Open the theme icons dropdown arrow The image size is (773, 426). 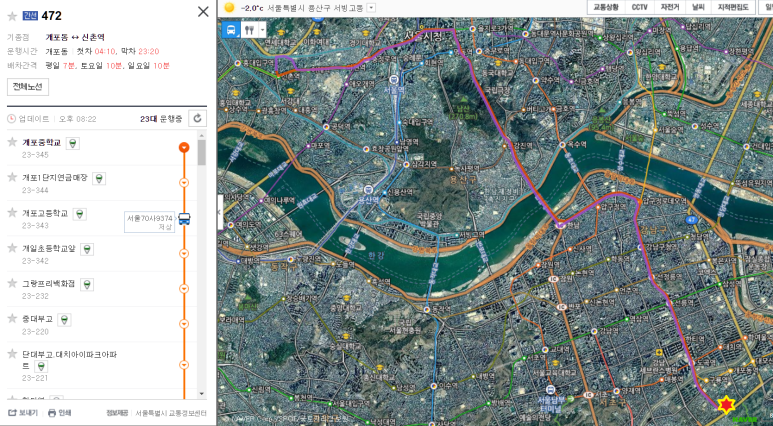pyautogui.click(x=262, y=30)
